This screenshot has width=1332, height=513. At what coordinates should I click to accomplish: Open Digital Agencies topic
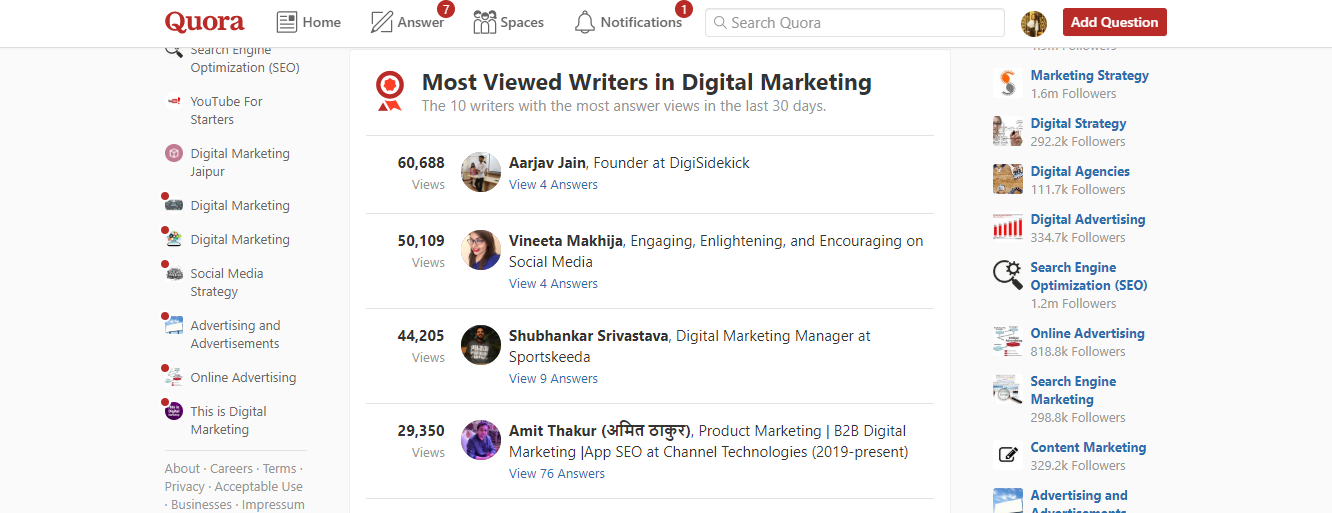(x=1080, y=171)
